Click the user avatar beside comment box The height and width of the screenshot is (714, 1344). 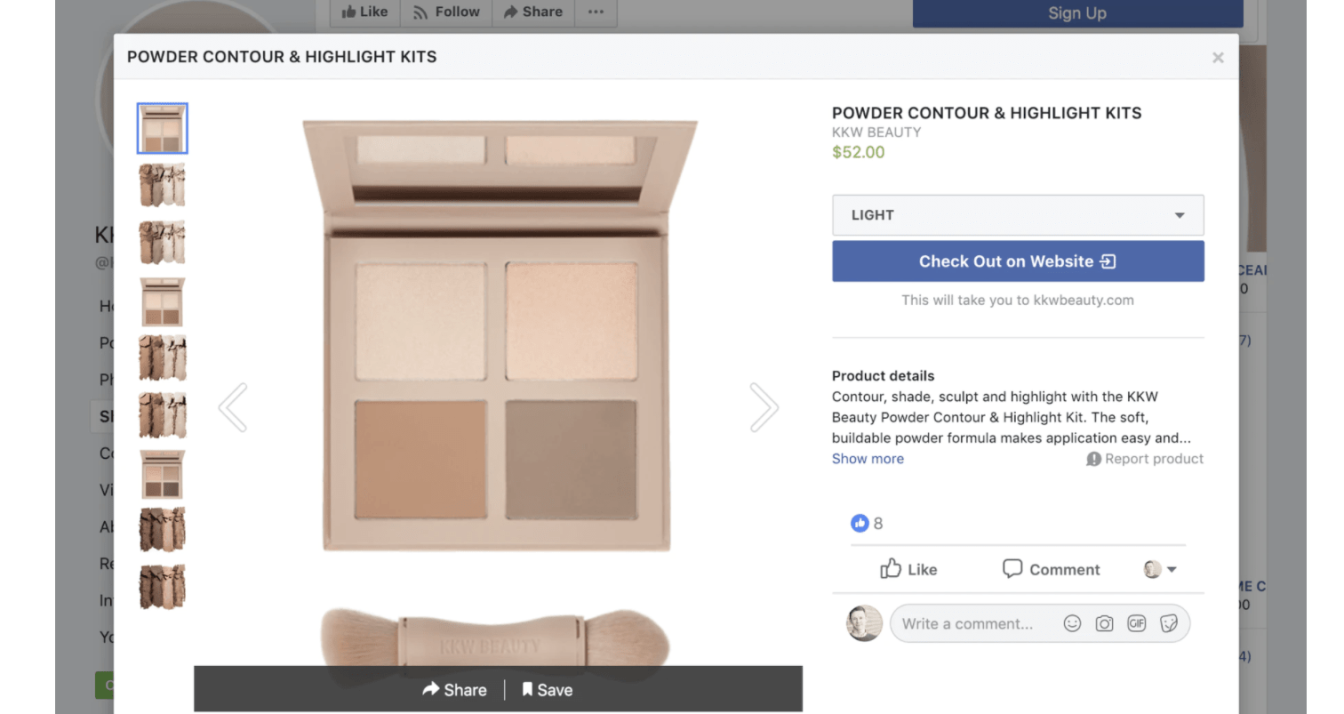(865, 623)
